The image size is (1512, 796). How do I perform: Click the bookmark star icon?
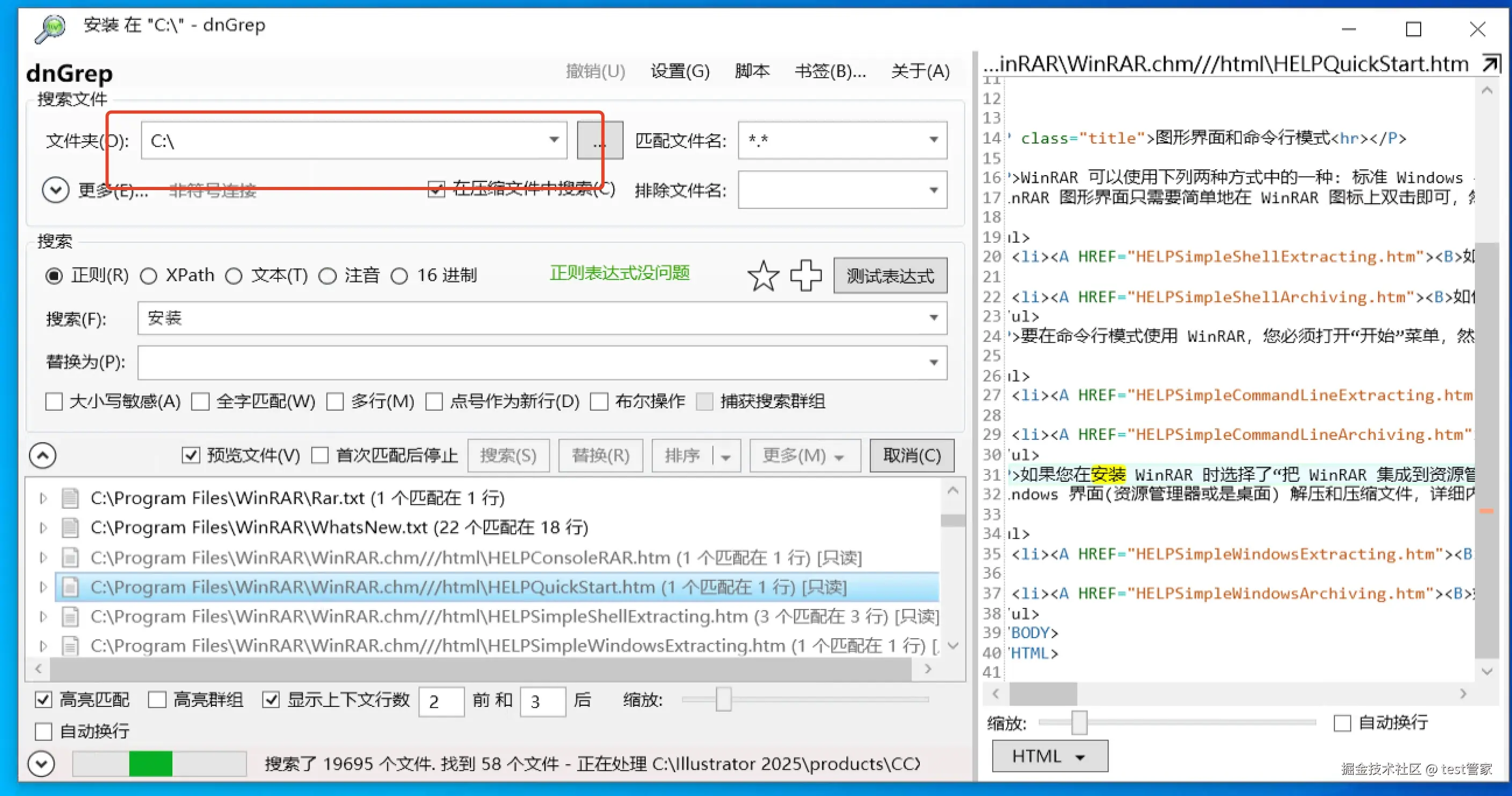click(x=763, y=276)
